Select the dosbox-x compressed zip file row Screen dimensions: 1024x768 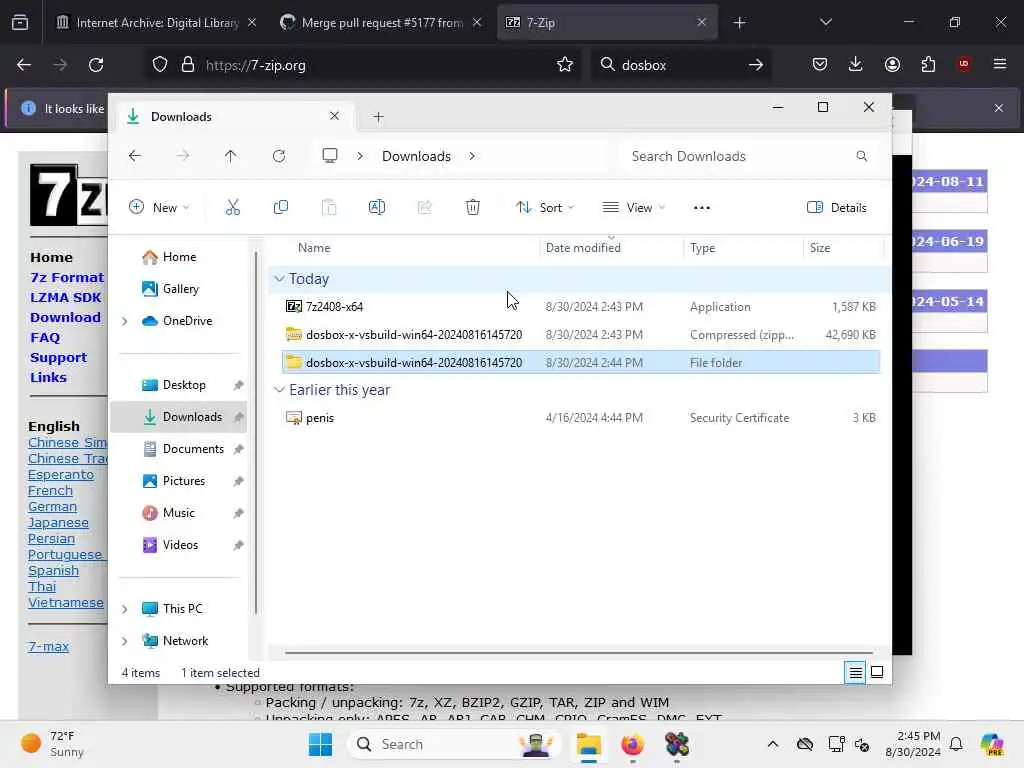[x=581, y=335]
